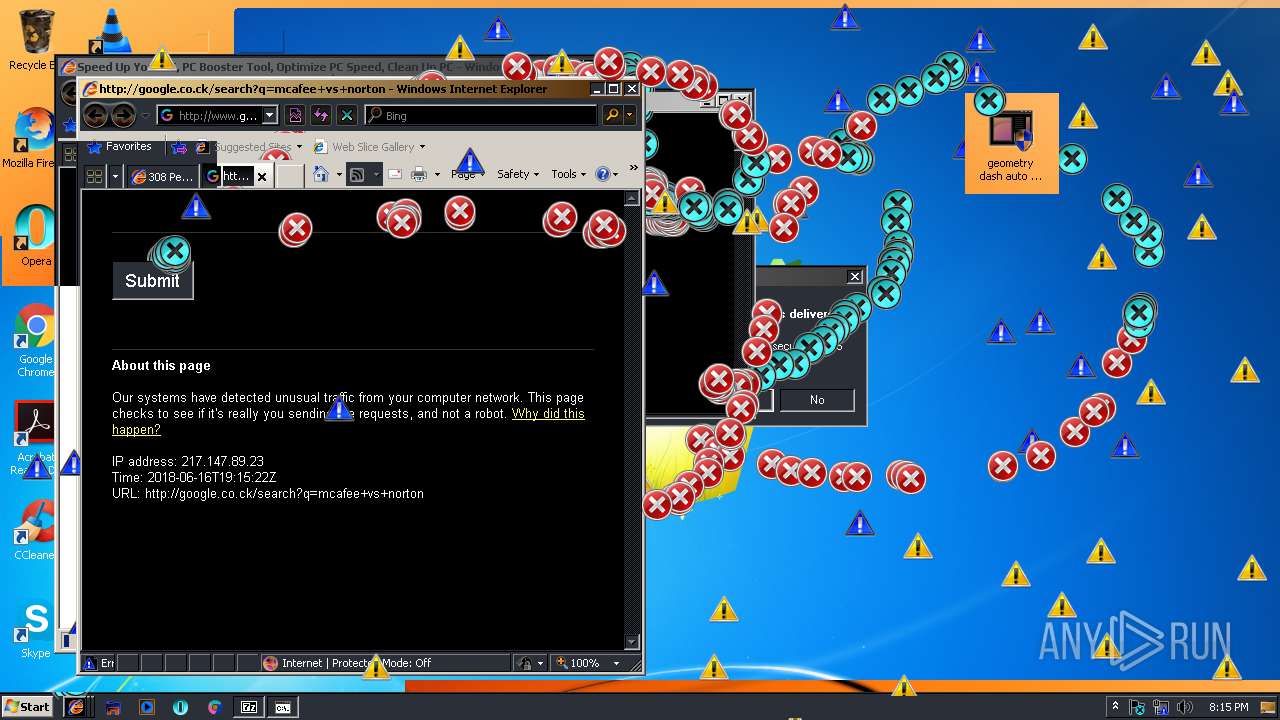
Task: Select the Opera desktop icon
Action: coord(35,235)
